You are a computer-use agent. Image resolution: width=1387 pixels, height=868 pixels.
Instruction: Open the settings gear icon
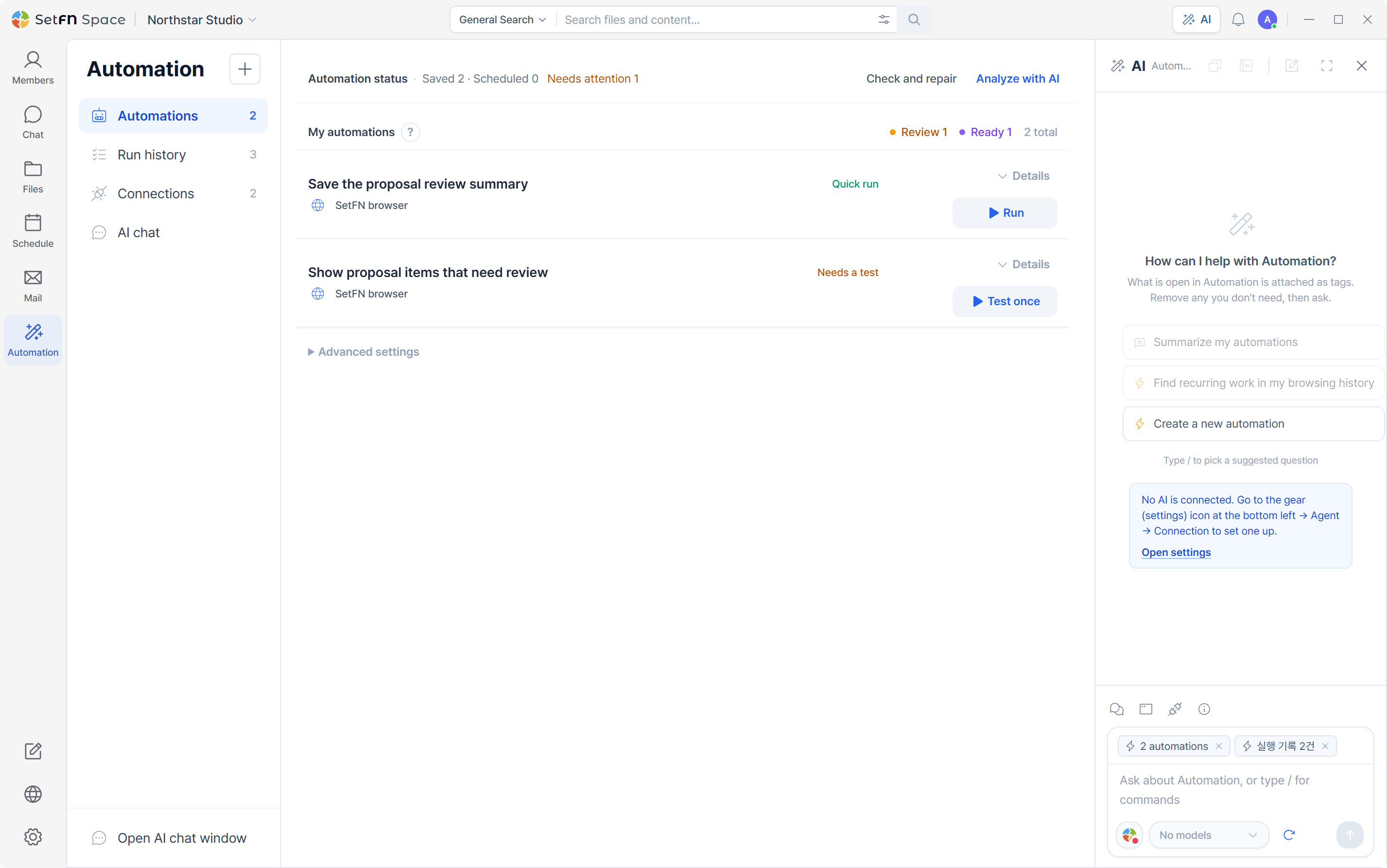point(33,837)
